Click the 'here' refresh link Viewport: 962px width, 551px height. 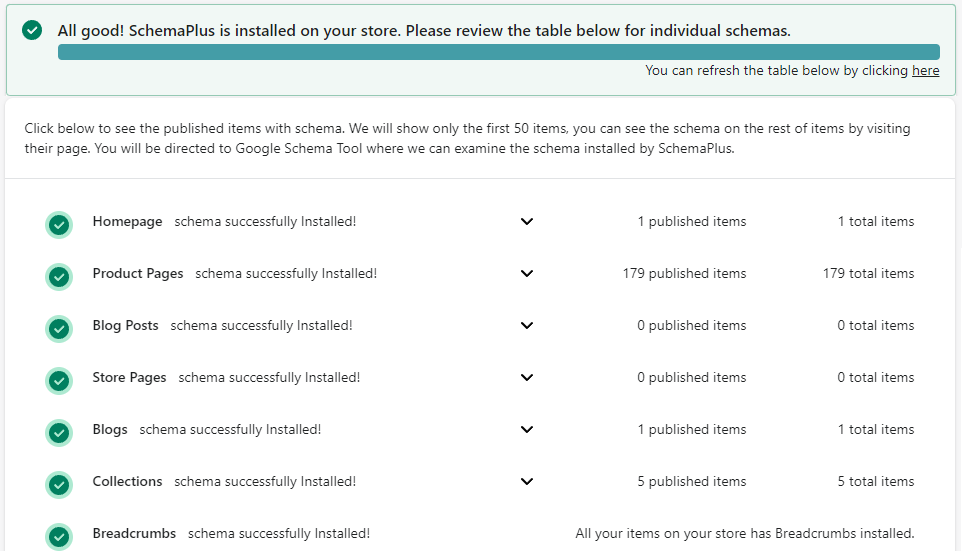tap(925, 71)
